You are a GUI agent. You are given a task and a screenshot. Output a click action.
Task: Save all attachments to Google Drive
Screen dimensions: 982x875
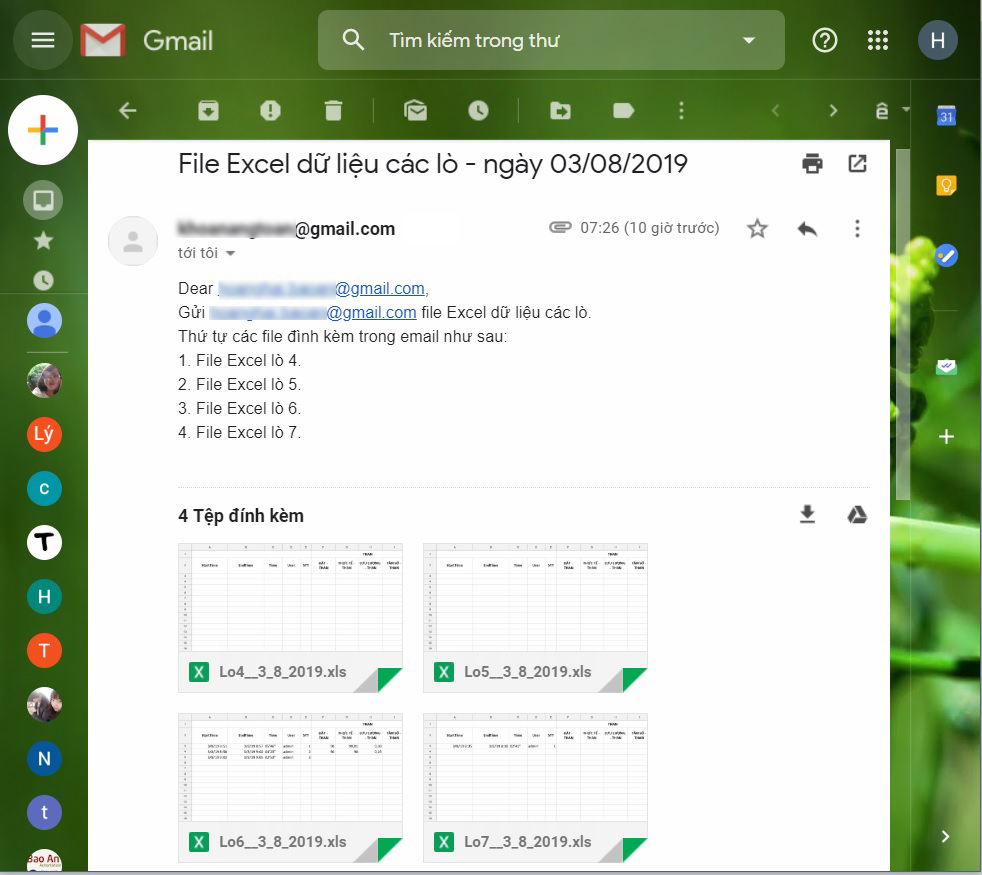[857, 515]
